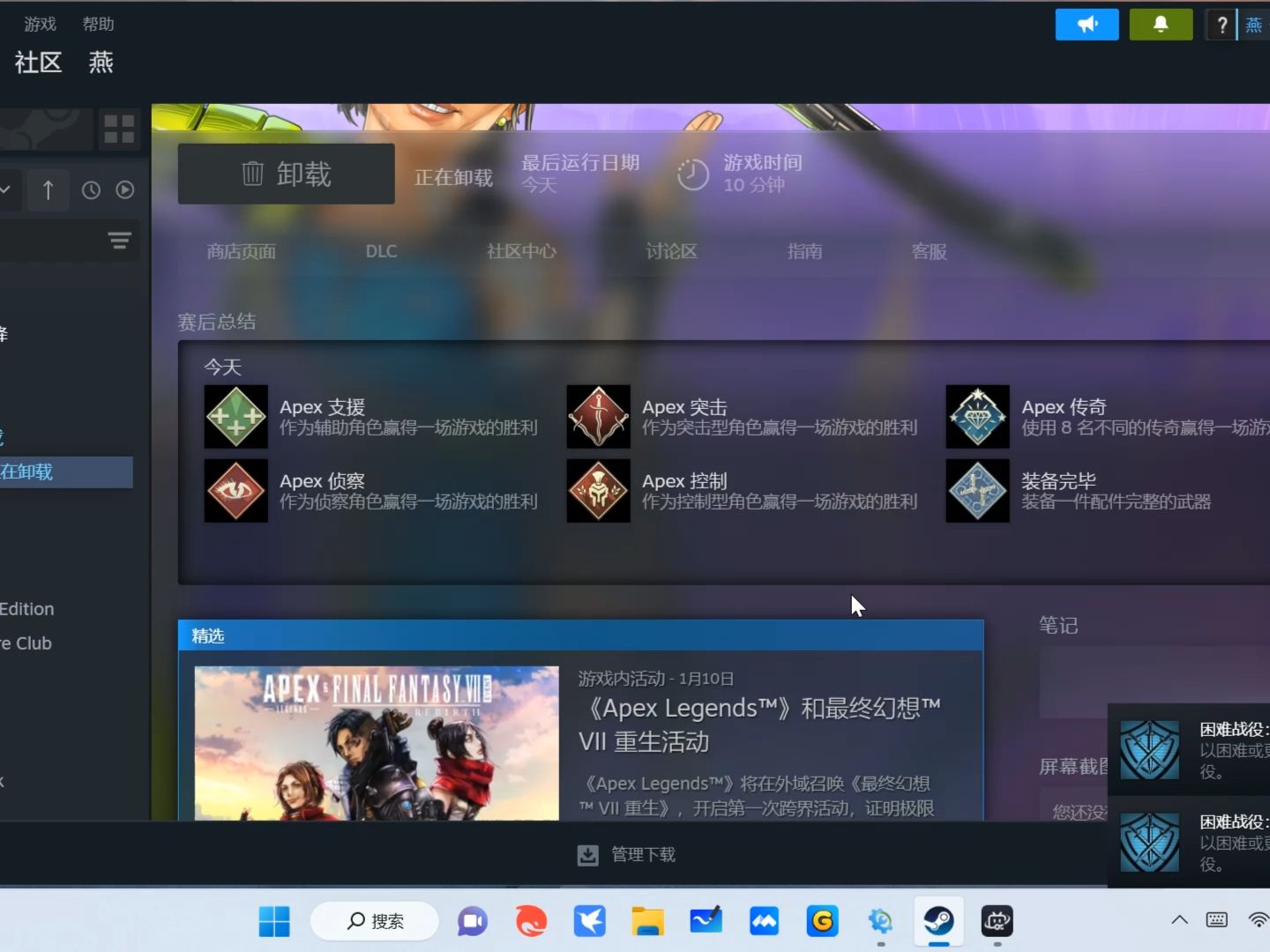Open the red swirl browser taskbar icon

[x=531, y=921]
